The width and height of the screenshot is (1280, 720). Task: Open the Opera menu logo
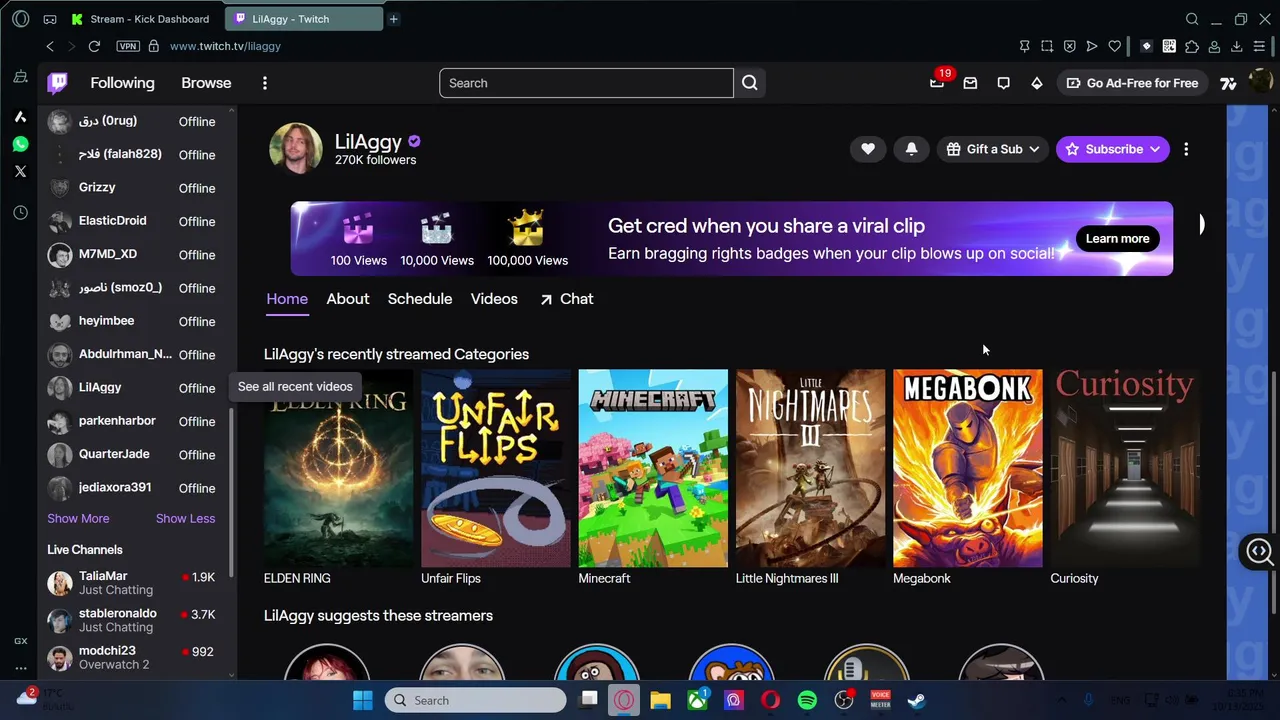coord(20,19)
